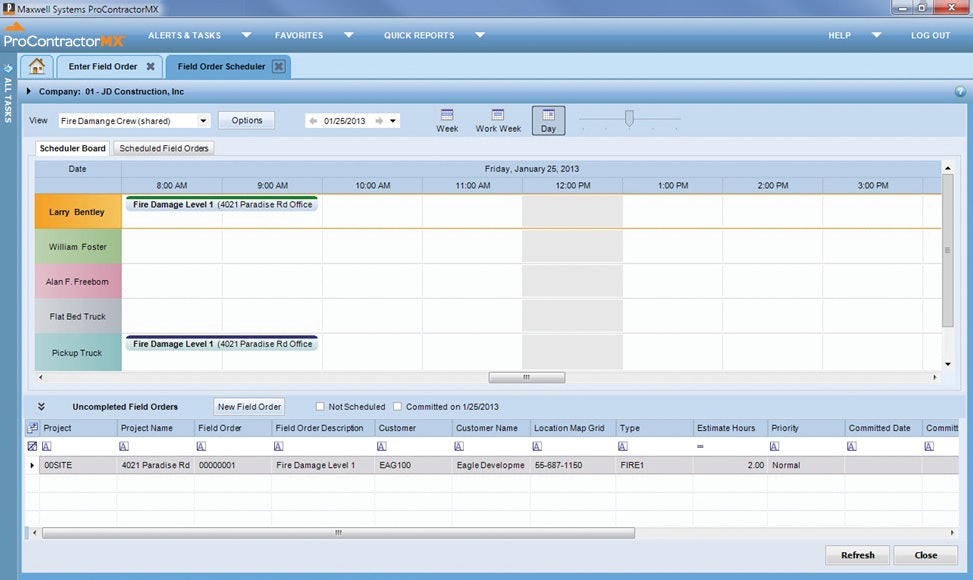Click the Refresh button
This screenshot has height=580, width=973.
[x=857, y=555]
